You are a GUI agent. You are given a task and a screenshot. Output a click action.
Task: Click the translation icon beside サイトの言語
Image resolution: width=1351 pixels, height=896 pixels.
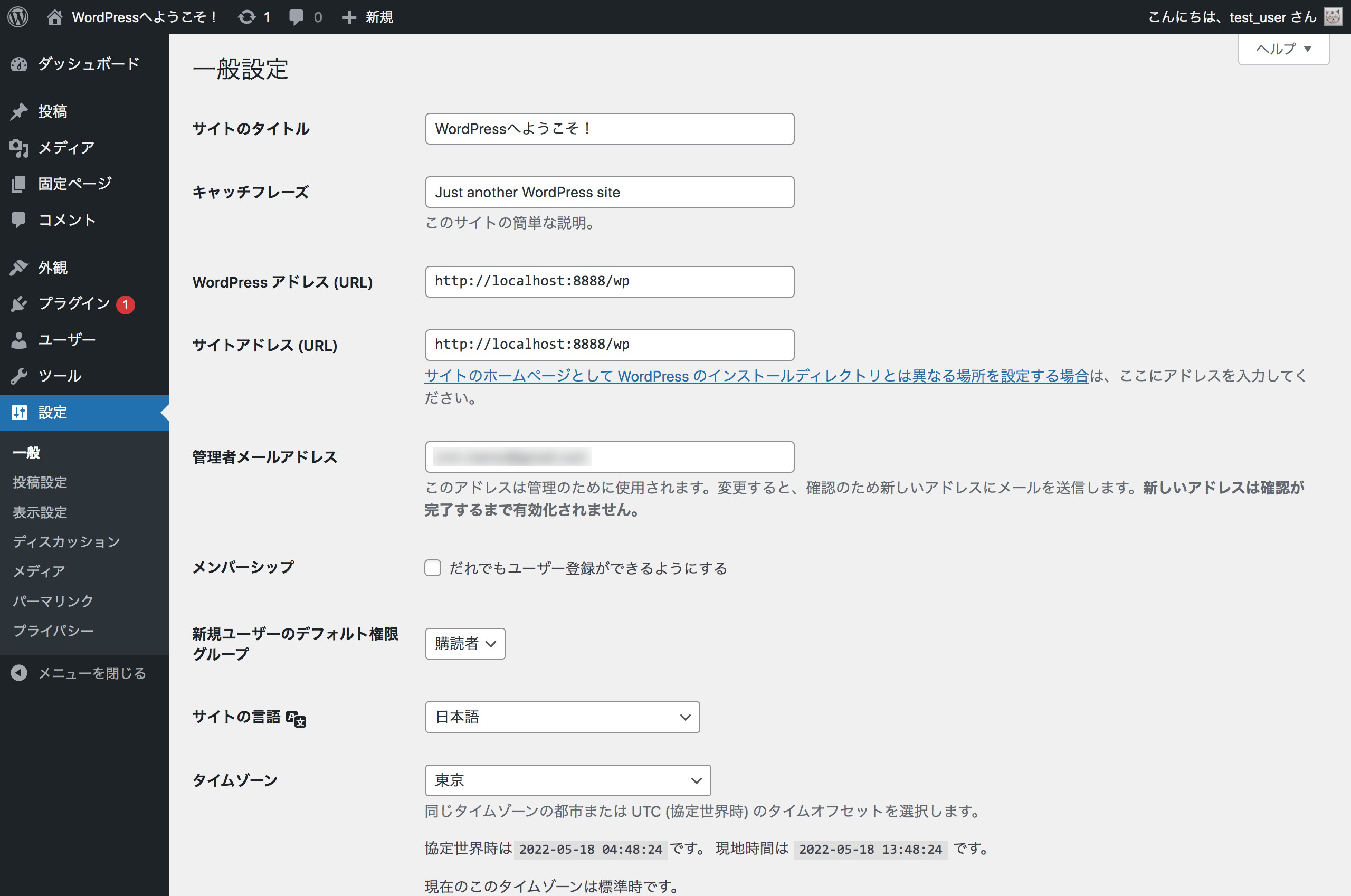point(296,718)
